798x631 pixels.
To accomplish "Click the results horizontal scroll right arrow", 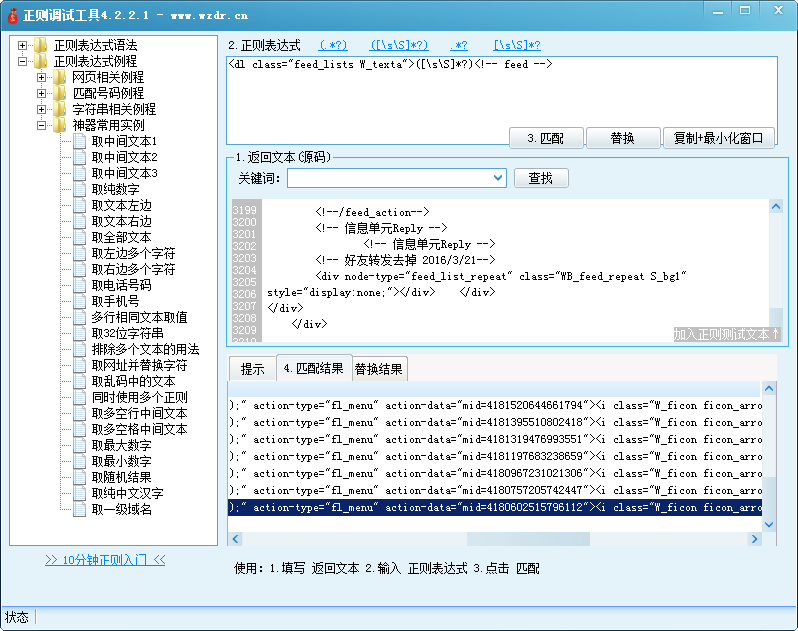I will tap(755, 539).
